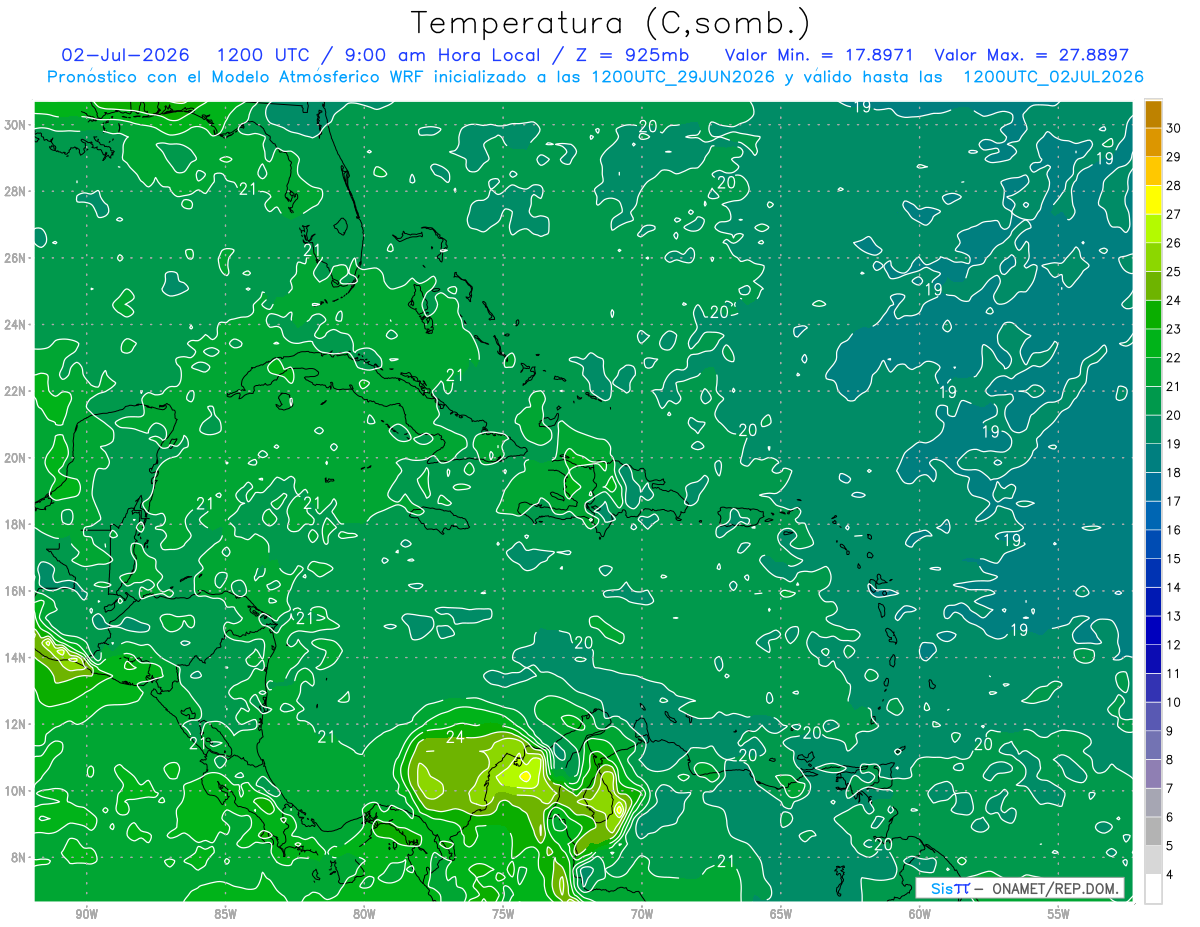Click the 'Temperatura (C,somb.)' map title
The width and height of the screenshot is (1200, 927).
pyautogui.click(x=609, y=23)
